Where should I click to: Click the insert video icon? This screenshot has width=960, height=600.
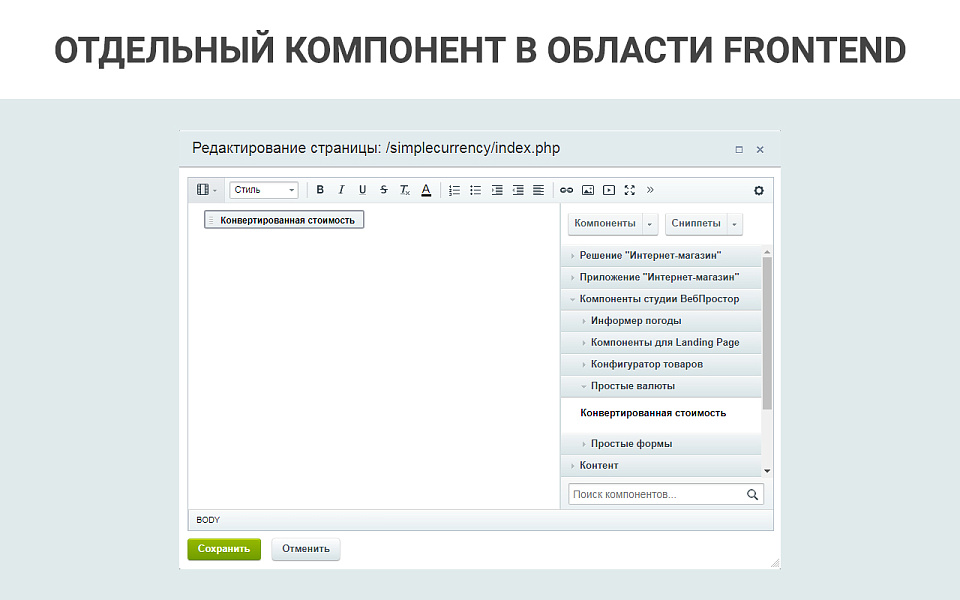[609, 190]
